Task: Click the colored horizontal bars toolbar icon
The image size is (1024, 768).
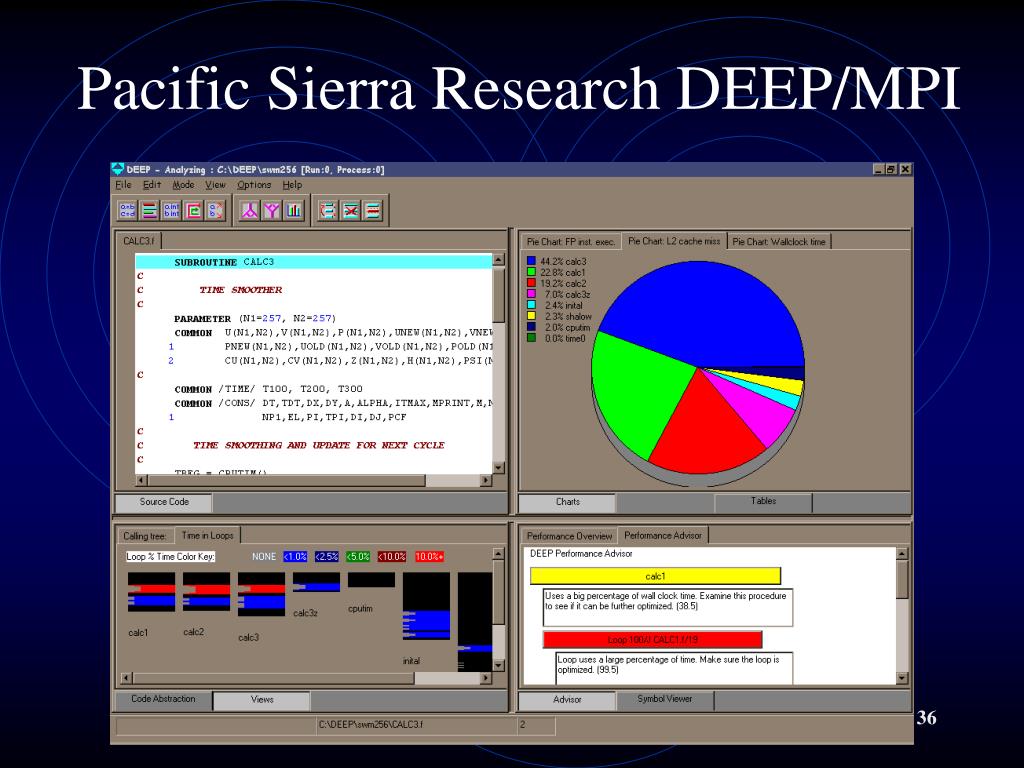Action: tap(150, 210)
